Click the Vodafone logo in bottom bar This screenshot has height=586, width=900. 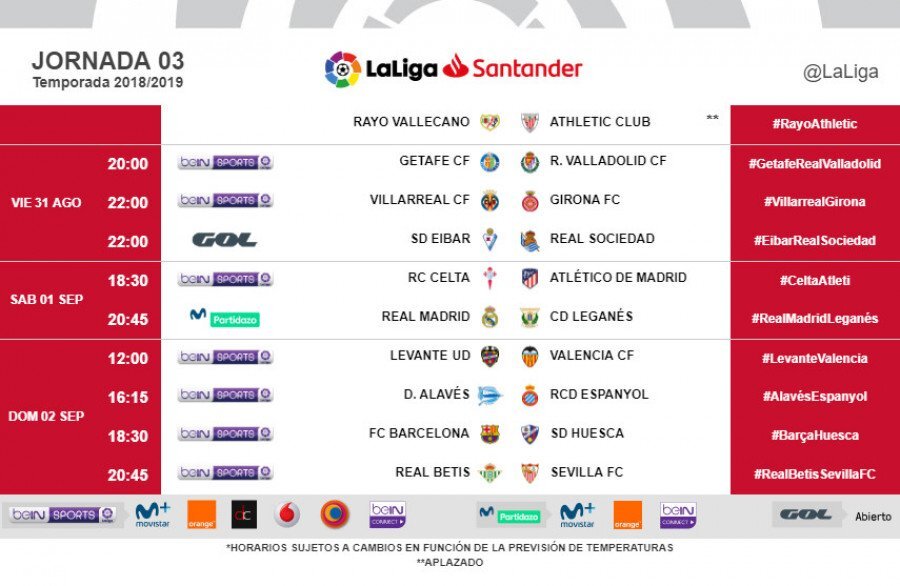click(x=287, y=514)
